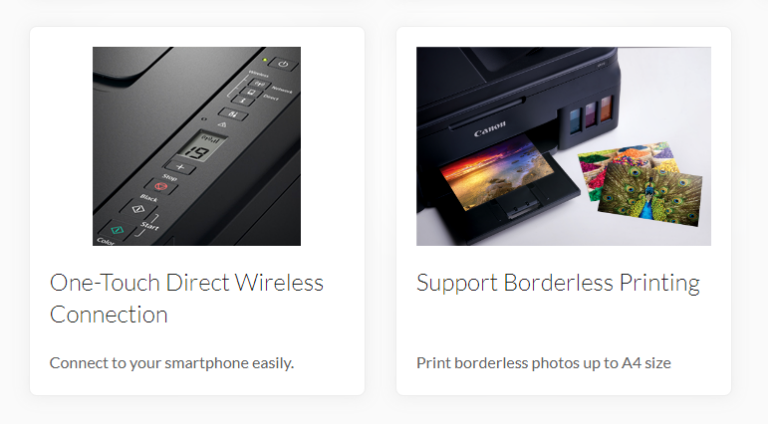Screen dimensions: 768x424
Task: Click the plus button below the LCD
Action: tap(180, 167)
